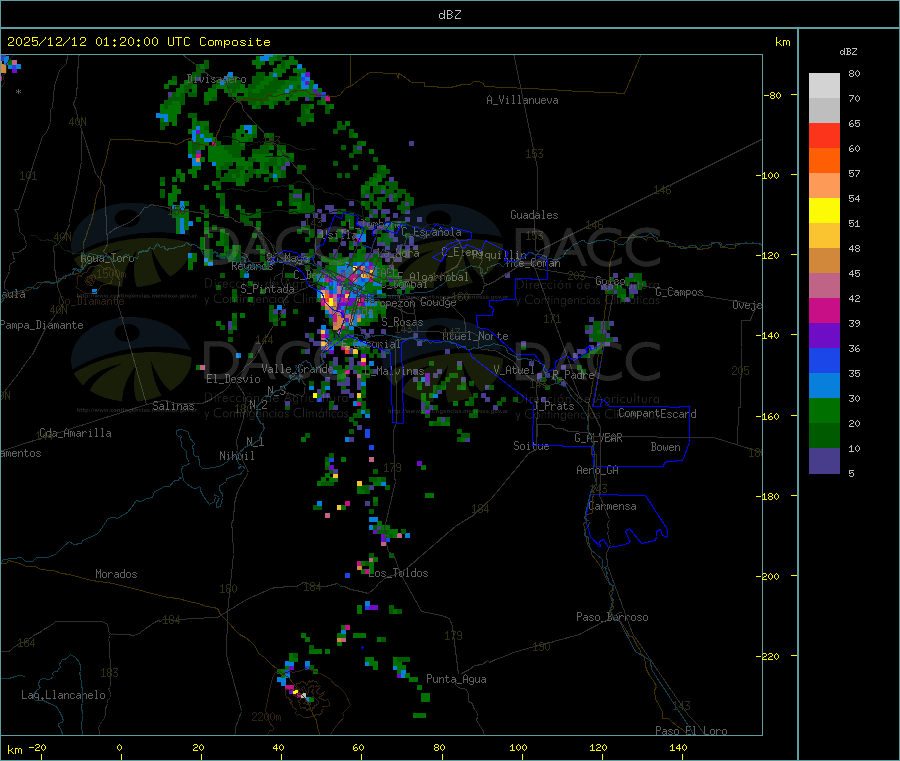Click the 45 dBZ brown legend swatch
The width and height of the screenshot is (900, 761).
(x=824, y=261)
